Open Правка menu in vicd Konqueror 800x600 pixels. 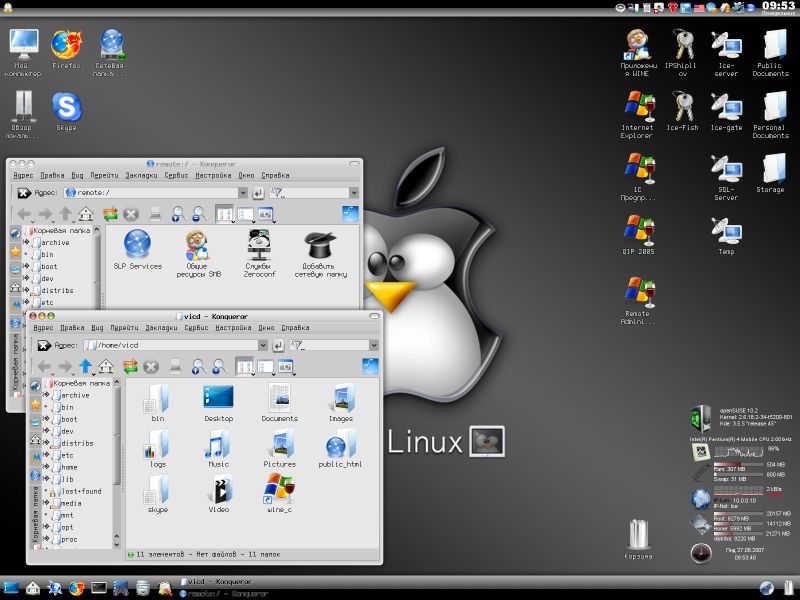[72, 328]
